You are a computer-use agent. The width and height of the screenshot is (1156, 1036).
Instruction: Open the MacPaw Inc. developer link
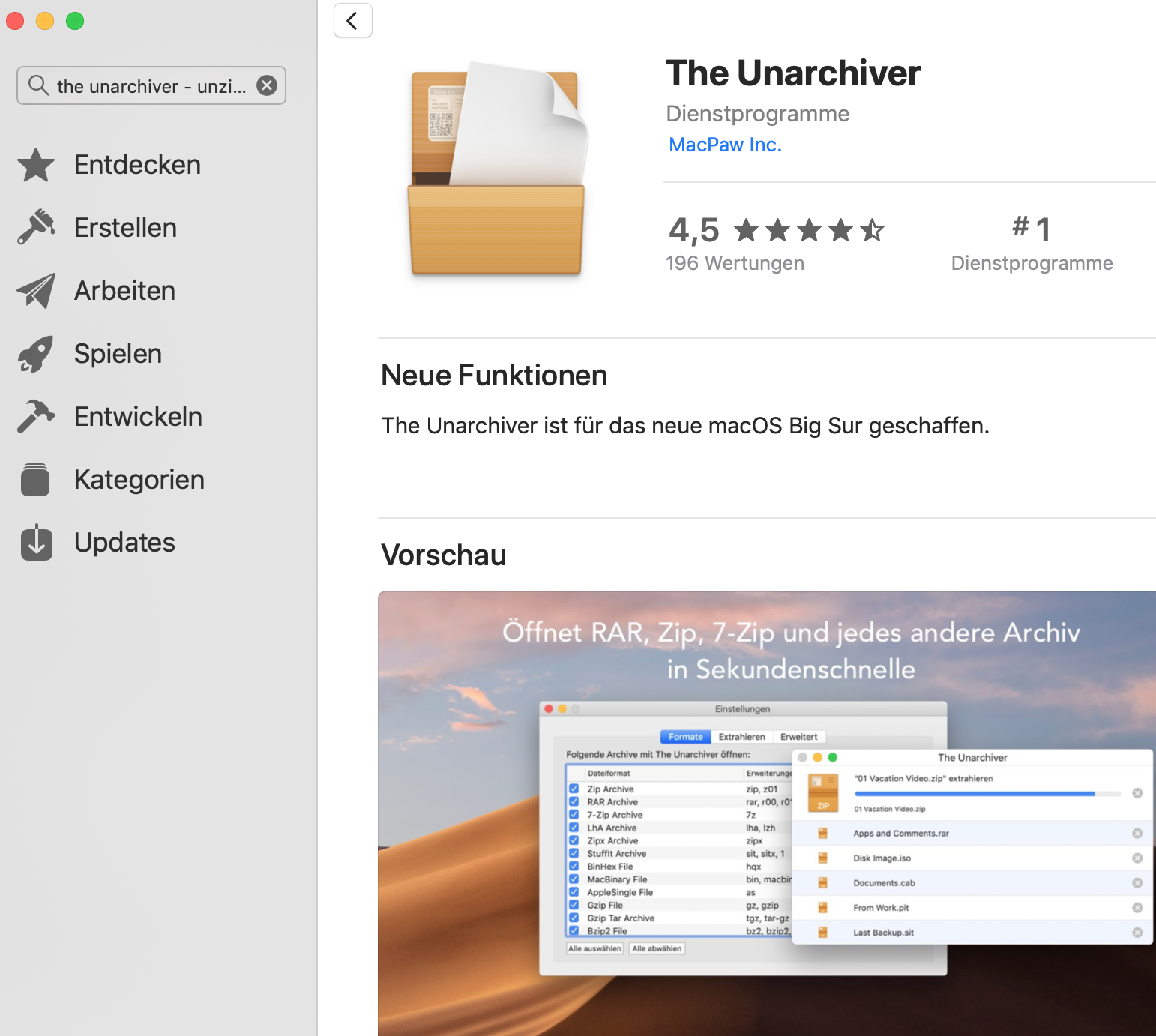(725, 145)
